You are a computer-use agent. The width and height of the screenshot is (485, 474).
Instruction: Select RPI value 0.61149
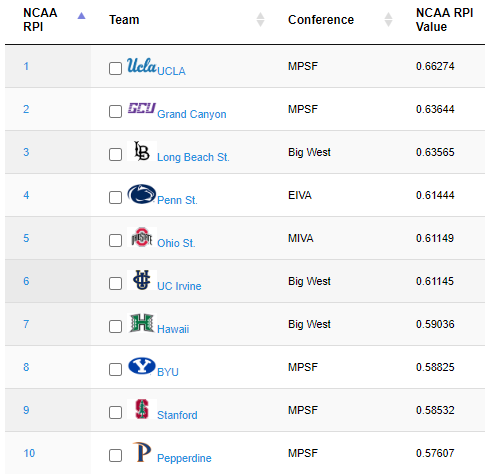click(435, 238)
